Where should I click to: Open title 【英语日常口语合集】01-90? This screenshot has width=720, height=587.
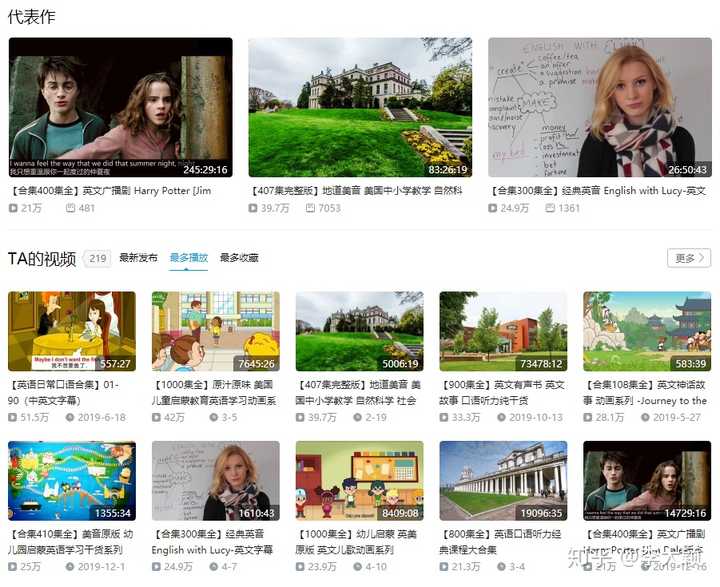click(64, 393)
